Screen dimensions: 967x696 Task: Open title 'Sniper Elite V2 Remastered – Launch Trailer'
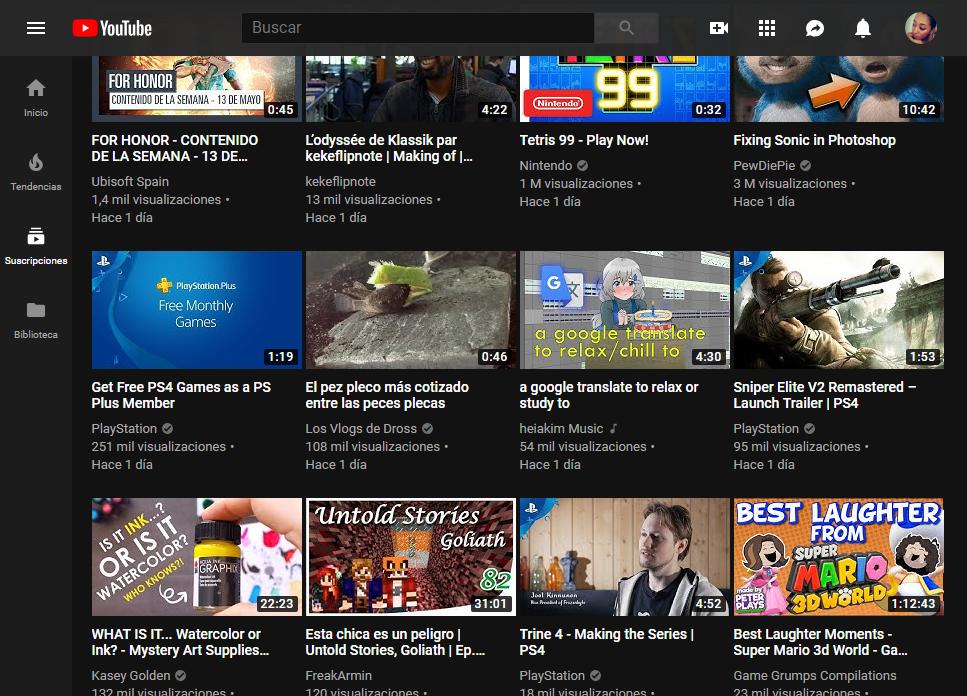click(825, 395)
